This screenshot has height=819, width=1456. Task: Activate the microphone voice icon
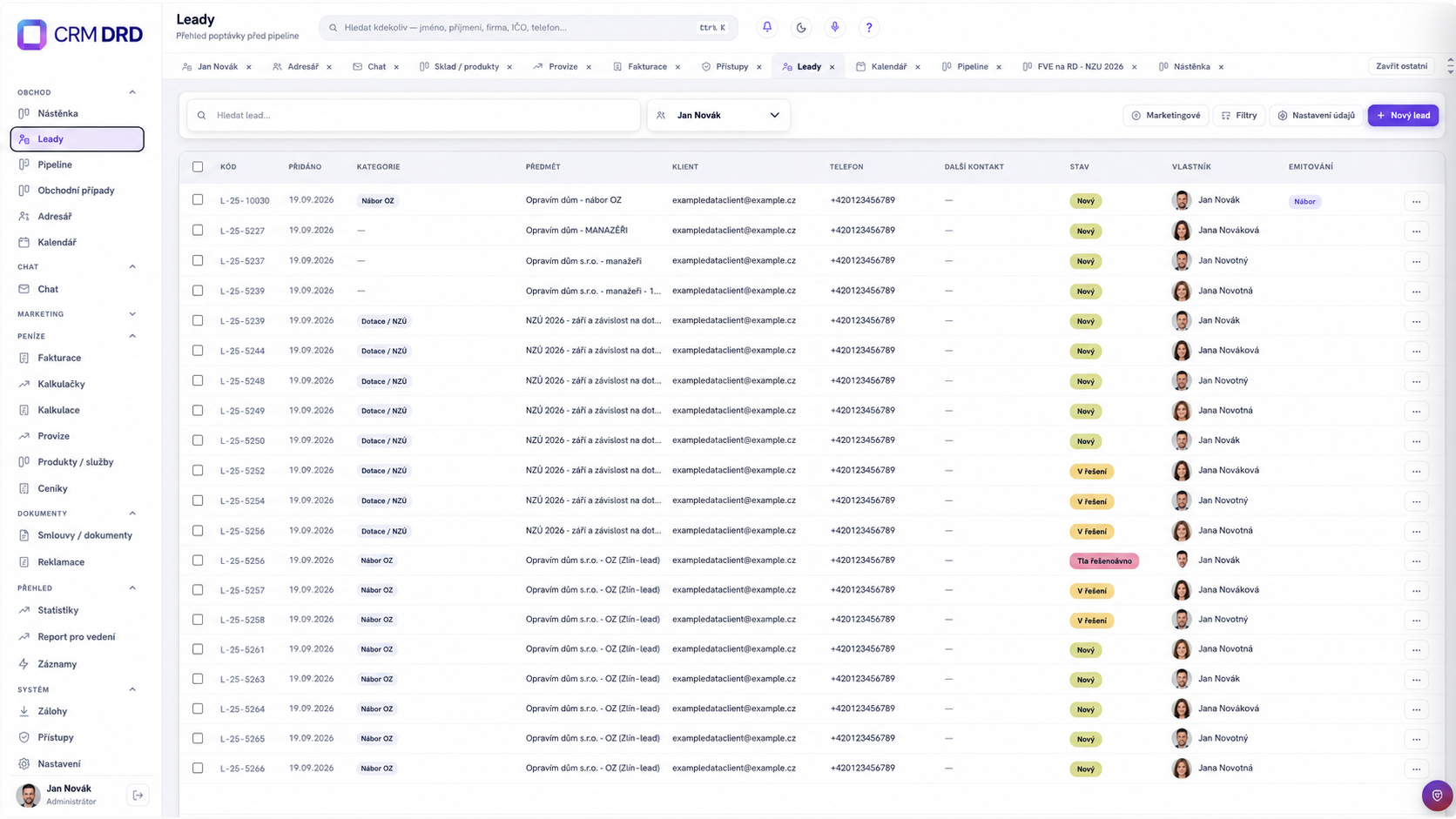[835, 27]
